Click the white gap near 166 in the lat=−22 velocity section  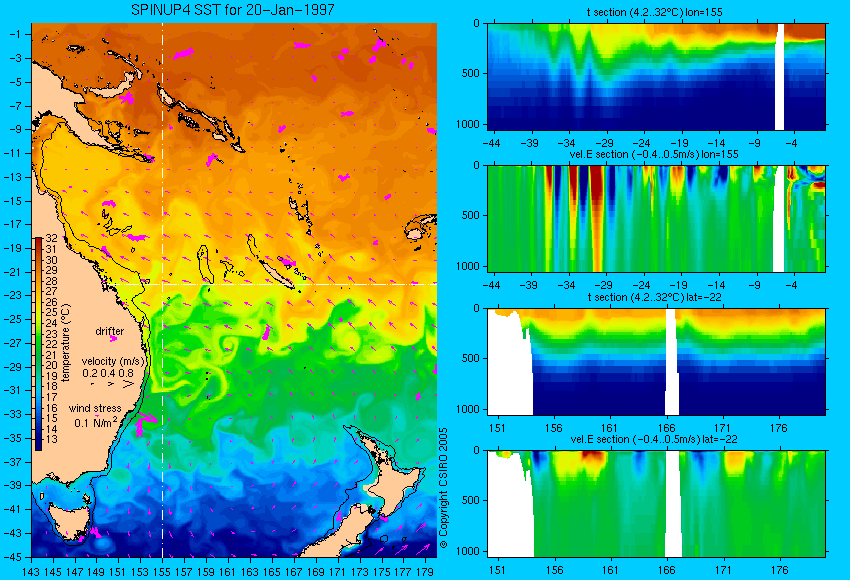tap(673, 504)
